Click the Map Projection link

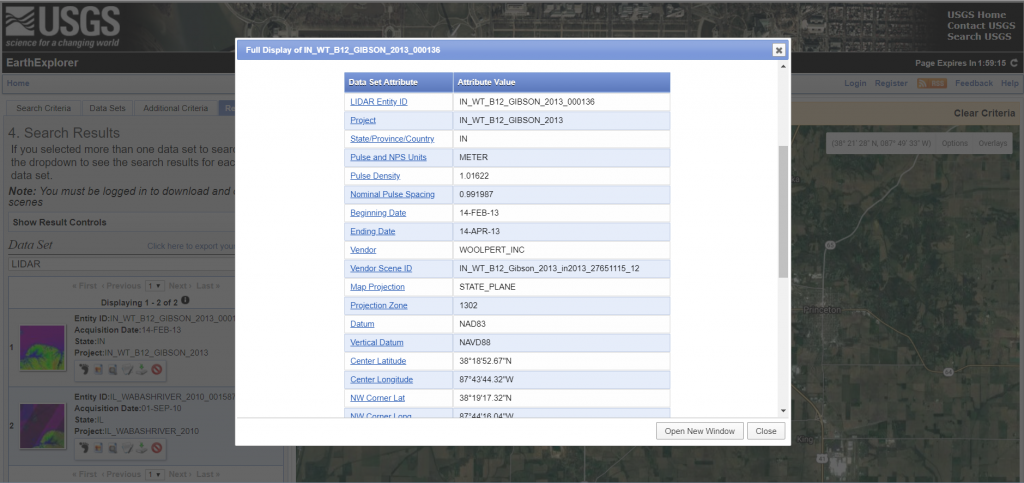[377, 287]
